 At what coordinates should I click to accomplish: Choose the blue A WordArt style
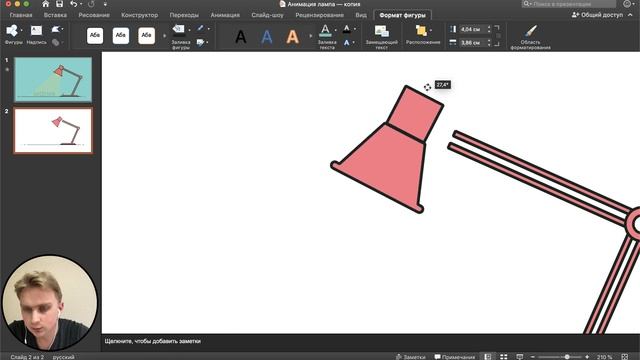tap(267, 37)
